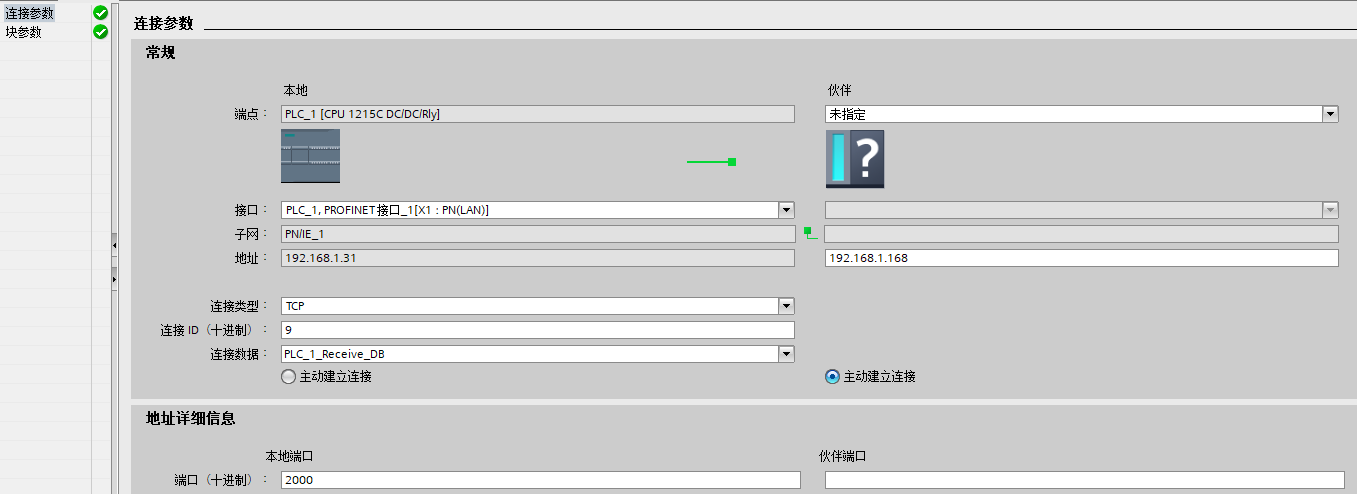Collapse the left panel using upper splitter arrow
The height and width of the screenshot is (494, 1357).
[x=114, y=245]
